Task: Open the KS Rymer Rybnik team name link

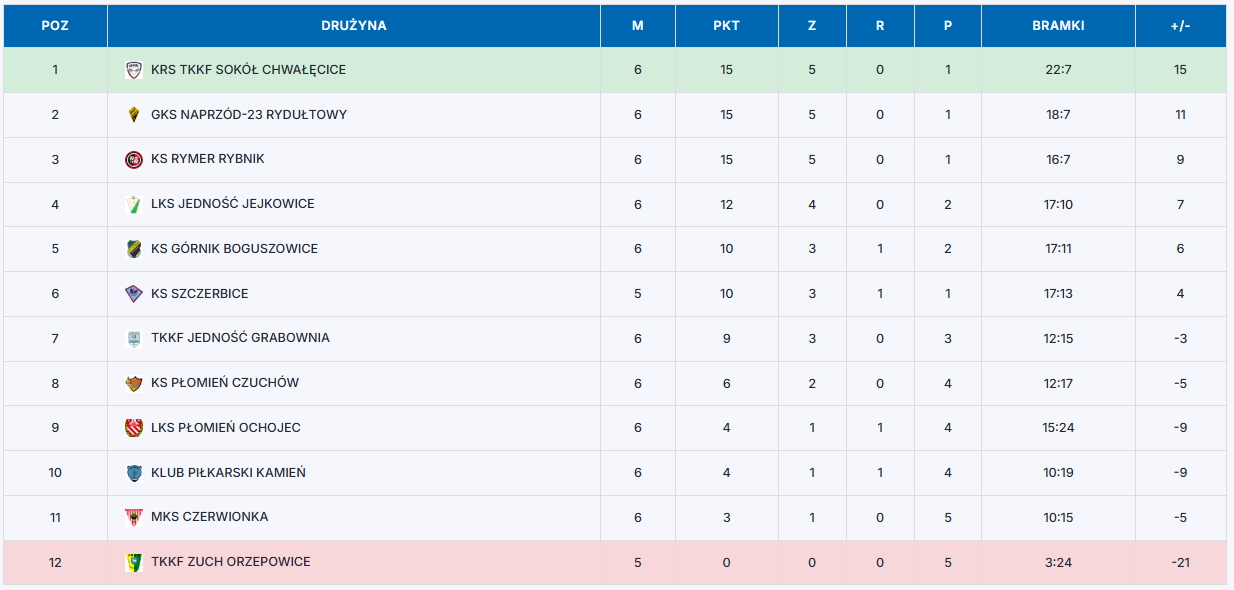Action: [x=208, y=159]
